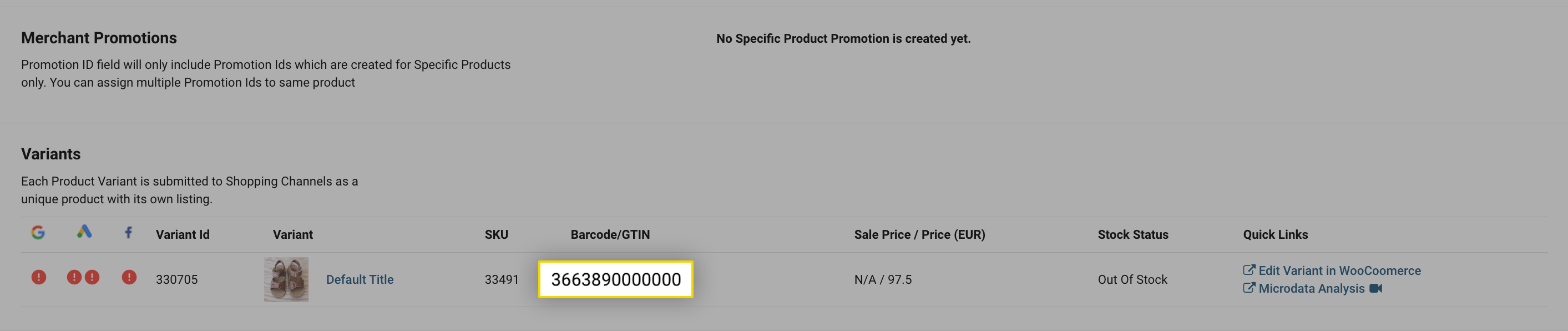The image size is (1568, 331).
Task: Click the first red Google Ads error icon
Action: click(74, 277)
